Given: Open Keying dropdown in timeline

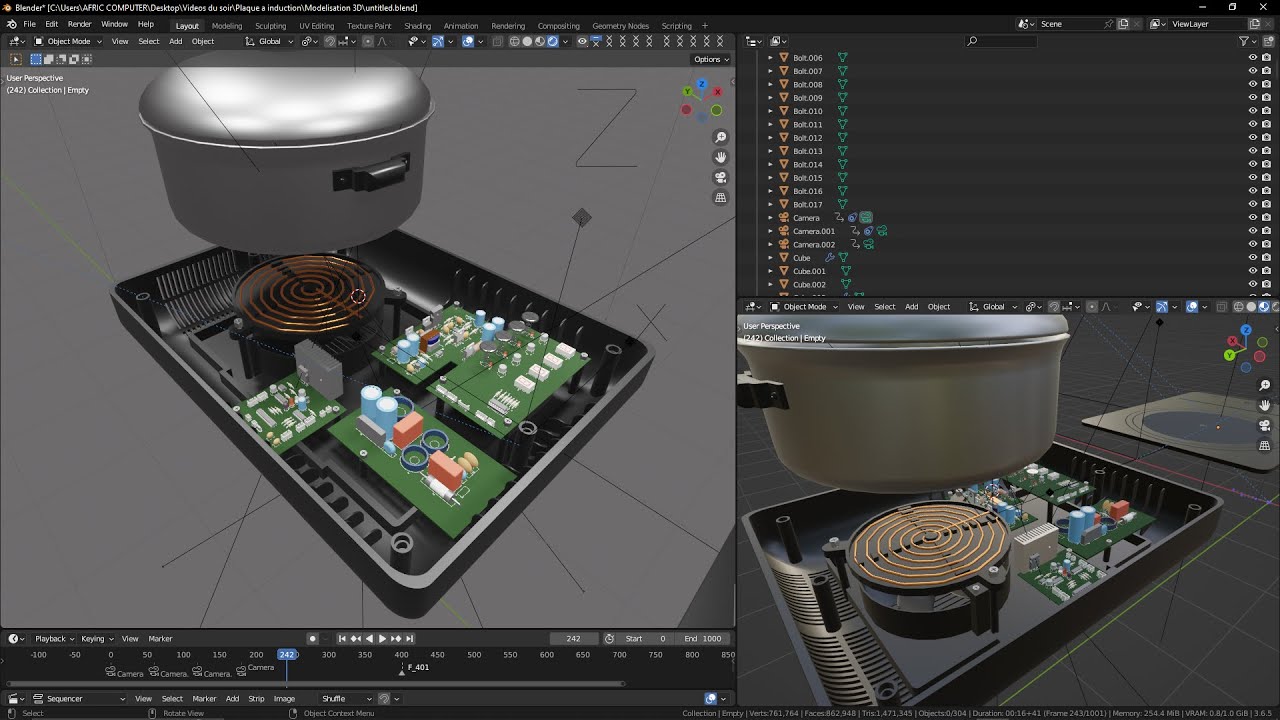Looking at the screenshot, I should (97, 638).
